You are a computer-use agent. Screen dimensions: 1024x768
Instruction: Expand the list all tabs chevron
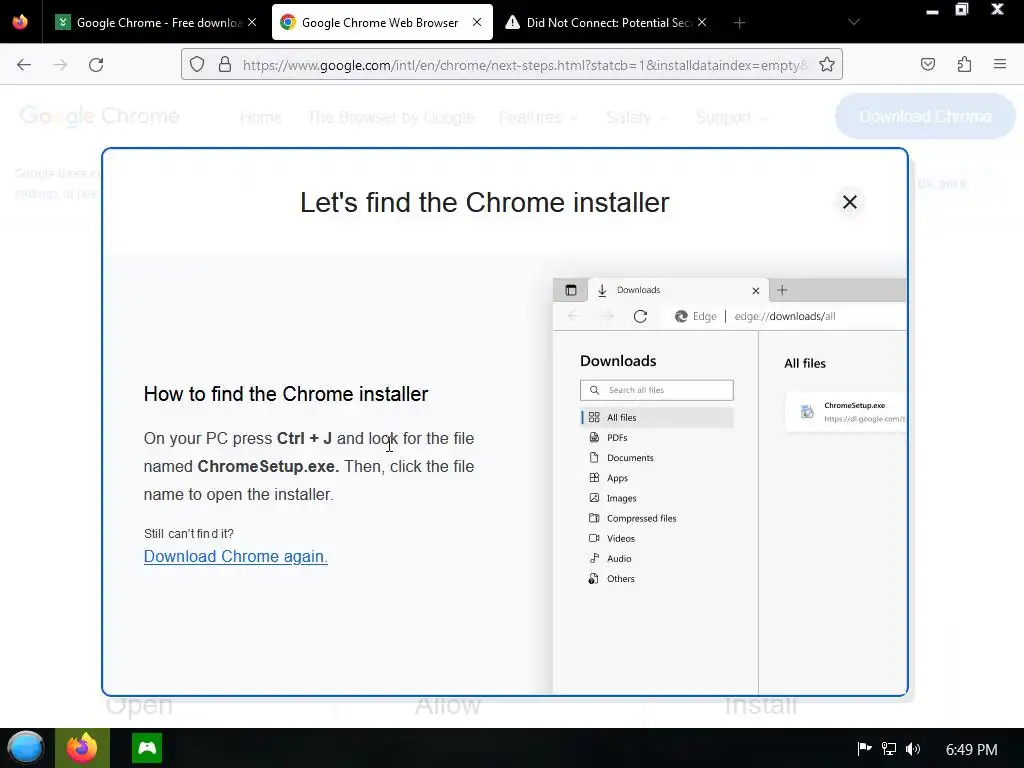point(854,22)
